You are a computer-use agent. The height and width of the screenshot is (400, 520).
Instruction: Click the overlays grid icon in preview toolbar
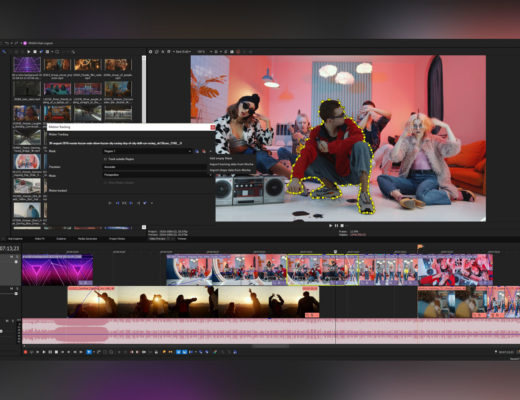tap(216, 52)
